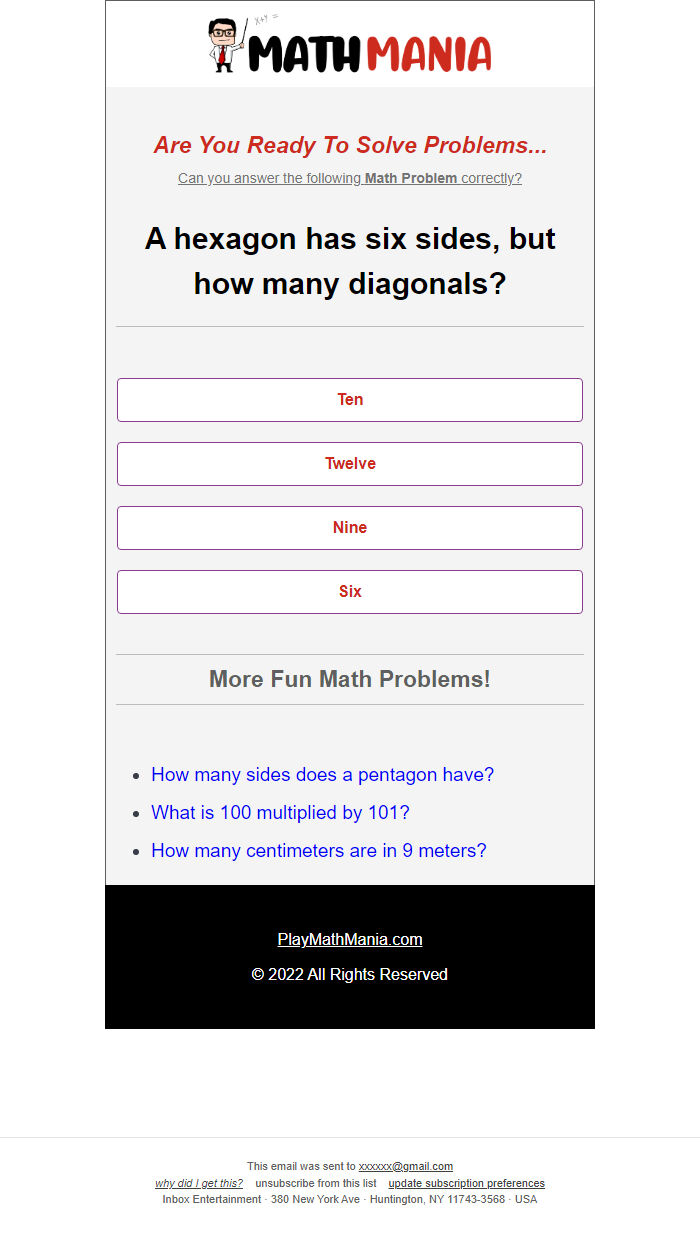Visit the PlayMathMania.com footer link
700x1250 pixels.
click(350, 939)
